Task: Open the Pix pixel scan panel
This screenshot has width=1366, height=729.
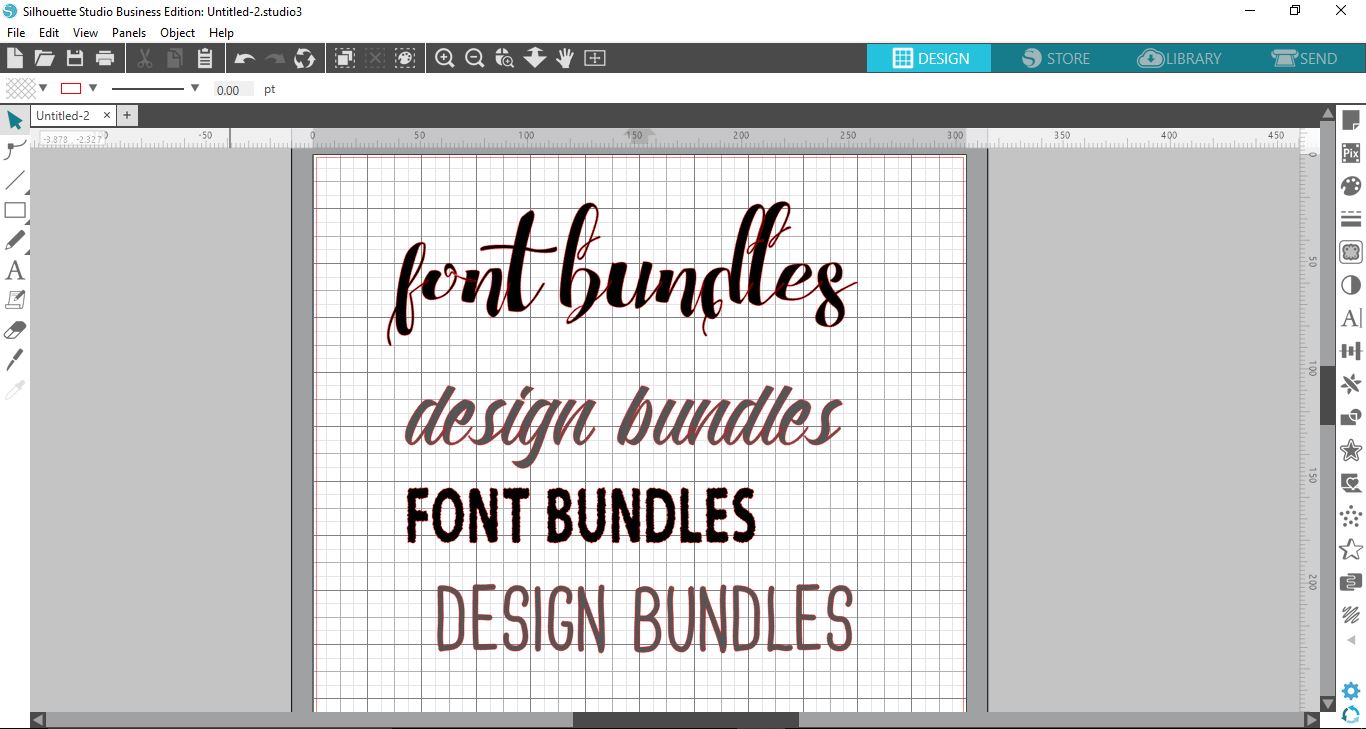Action: pos(1351,154)
